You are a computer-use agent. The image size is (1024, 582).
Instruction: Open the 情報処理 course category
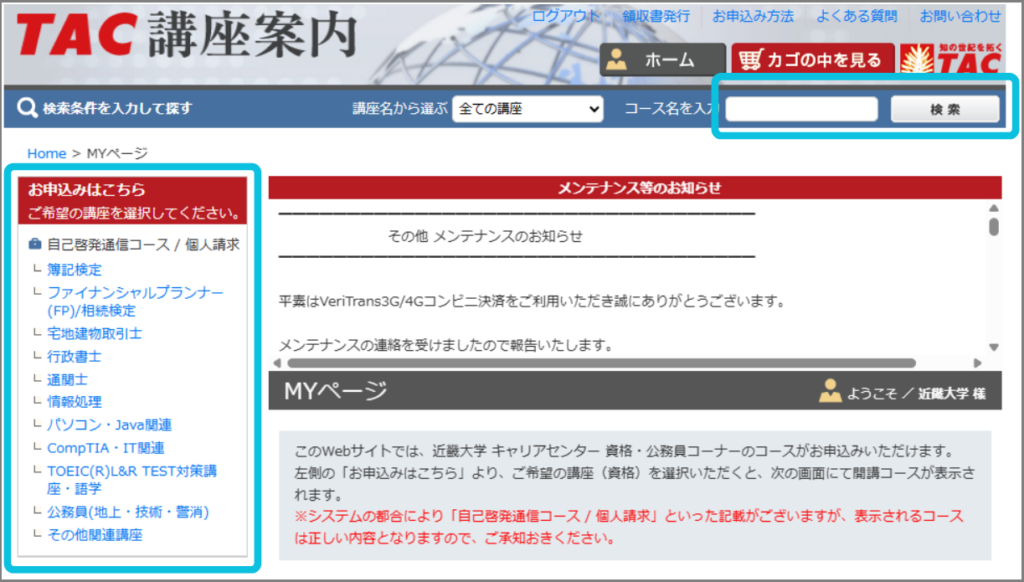(74, 402)
